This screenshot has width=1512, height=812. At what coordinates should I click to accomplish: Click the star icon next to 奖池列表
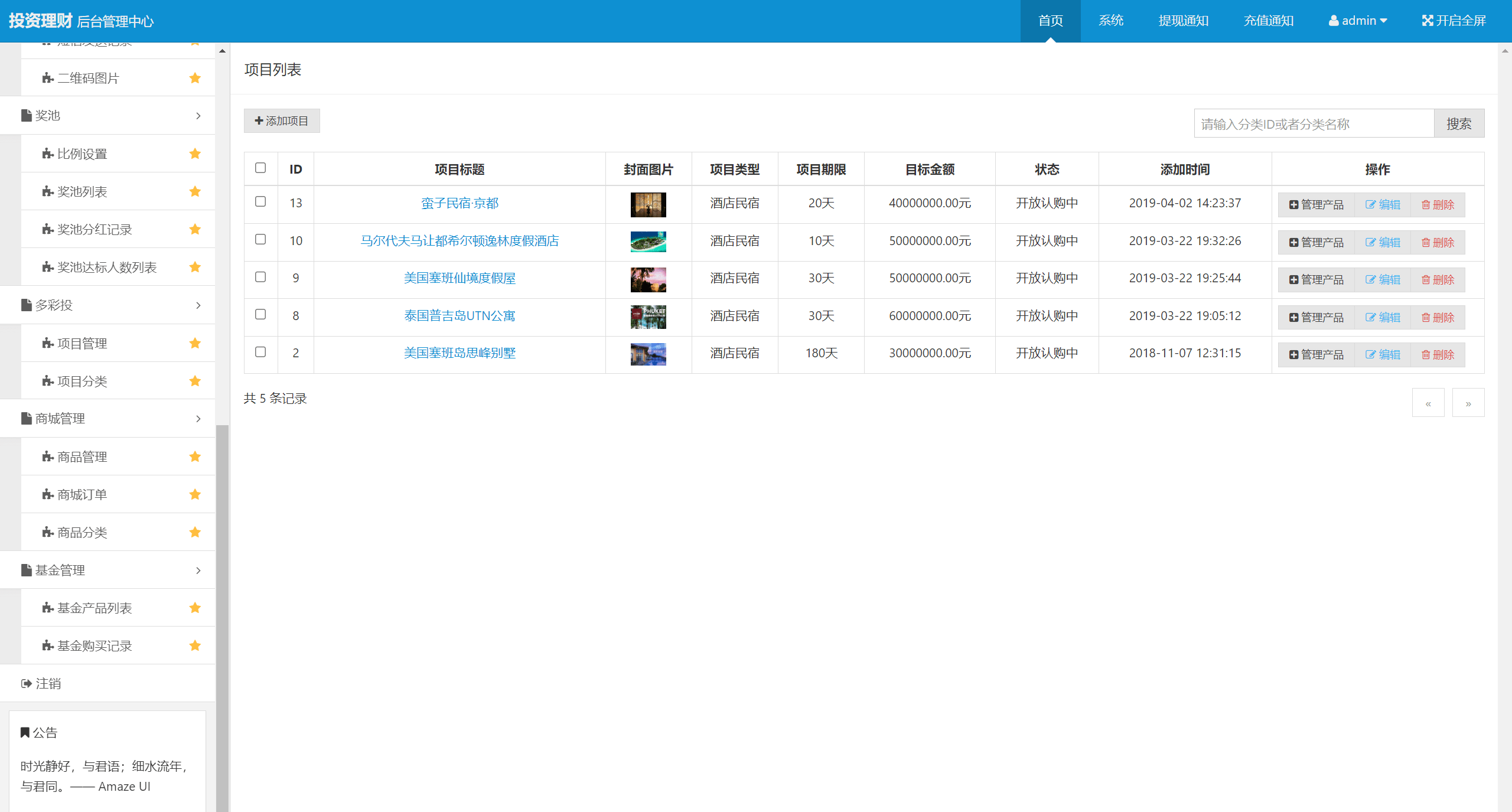point(195,191)
